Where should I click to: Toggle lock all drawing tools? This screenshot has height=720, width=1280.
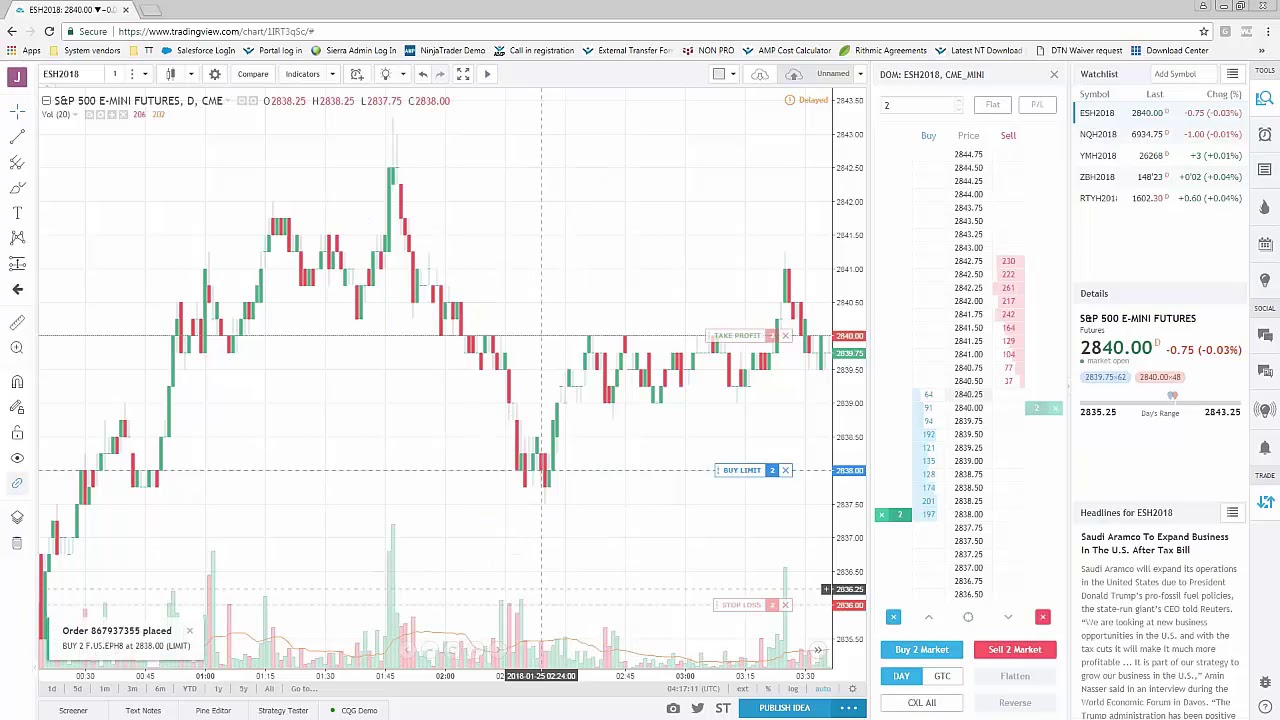coord(17,433)
